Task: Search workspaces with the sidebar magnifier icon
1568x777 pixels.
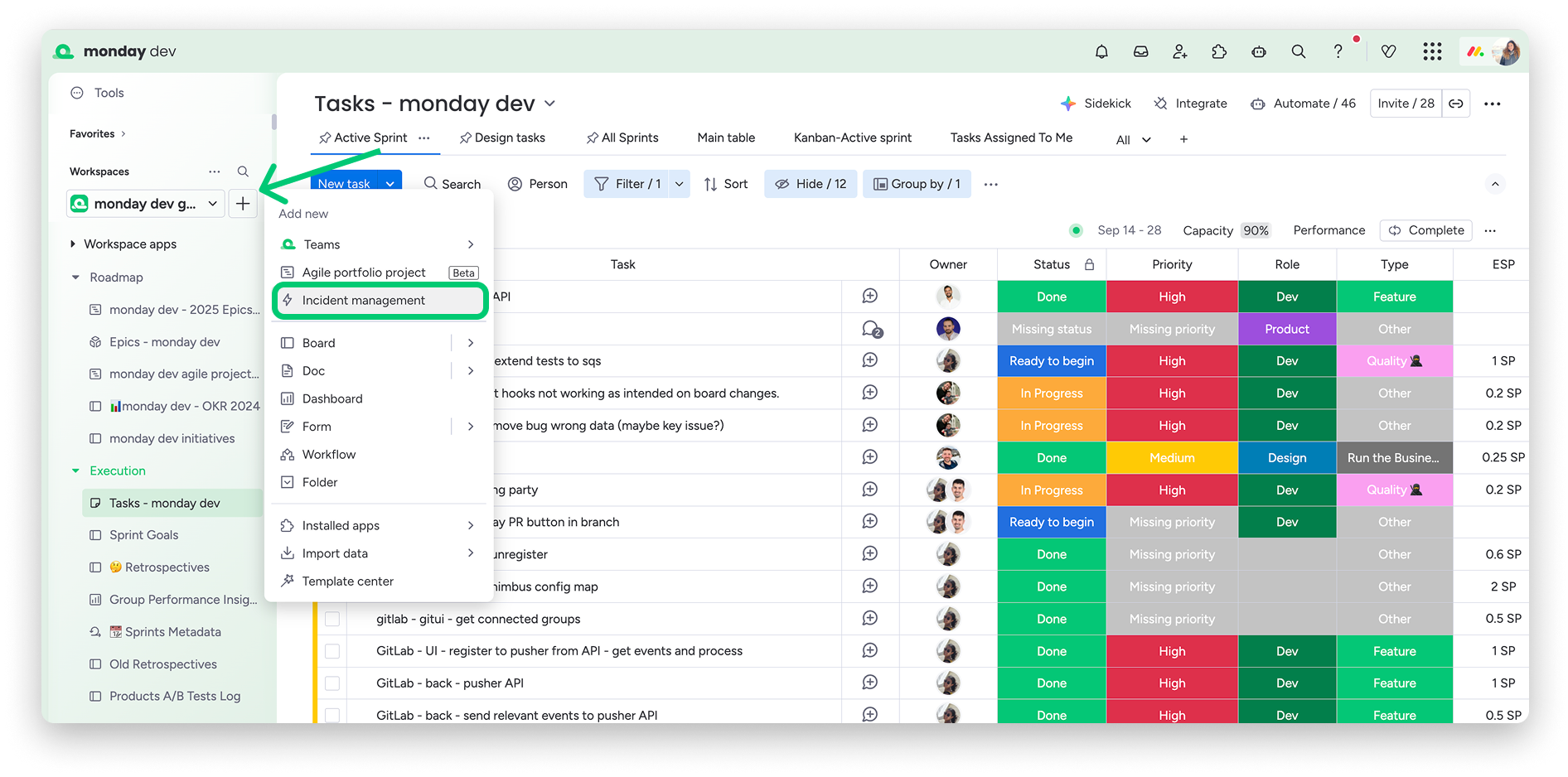Action: 243,171
